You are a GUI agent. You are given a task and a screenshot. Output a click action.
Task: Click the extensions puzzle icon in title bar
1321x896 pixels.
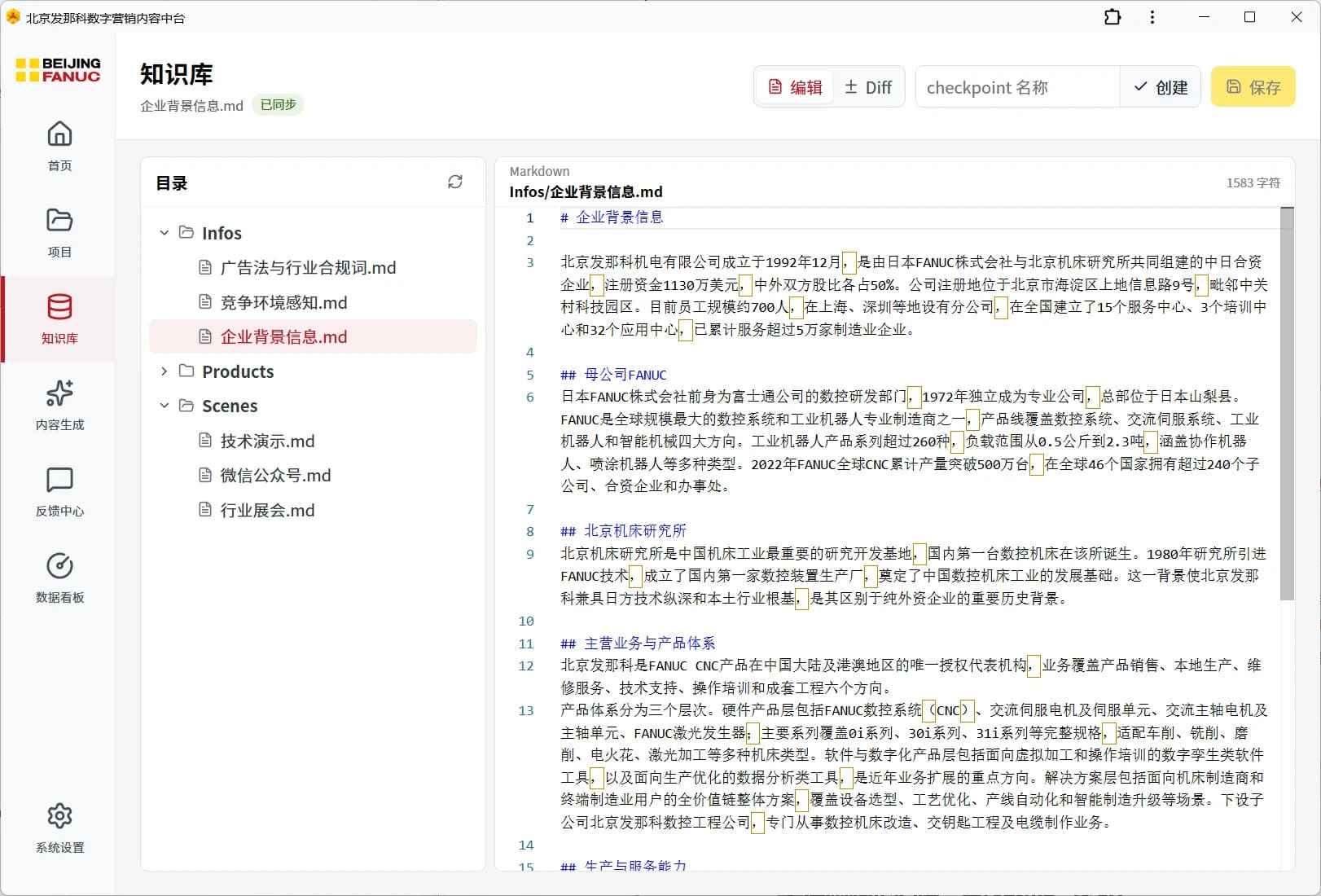point(1113,17)
